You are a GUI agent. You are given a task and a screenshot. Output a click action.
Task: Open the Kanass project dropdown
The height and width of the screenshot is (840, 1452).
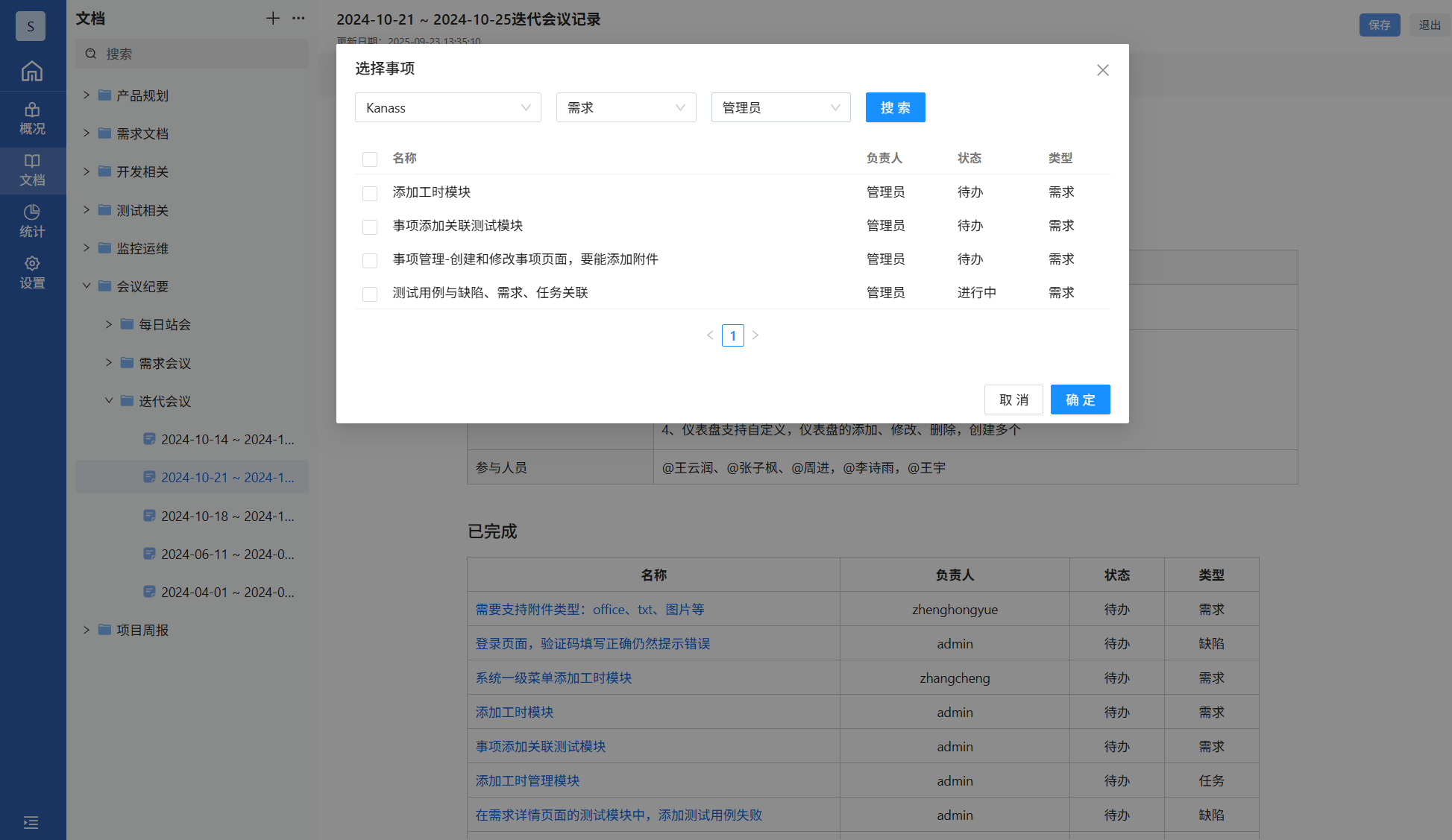click(x=447, y=108)
